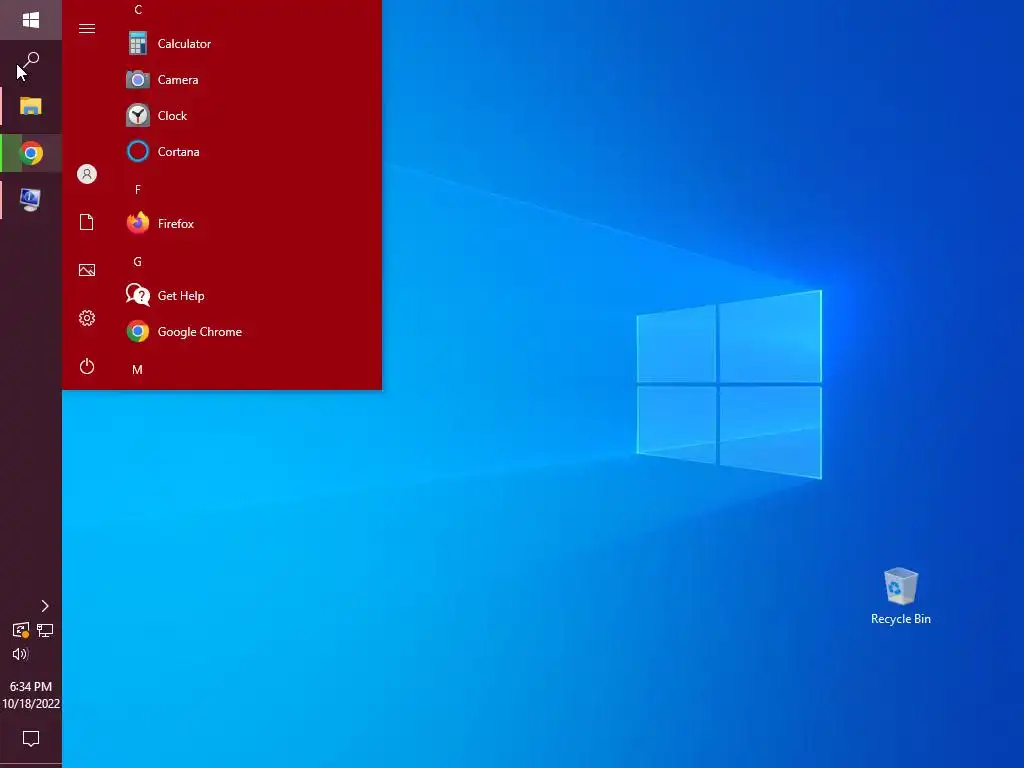The image size is (1024, 768).
Task: Open the Action Center notifications icon
Action: click(31, 739)
